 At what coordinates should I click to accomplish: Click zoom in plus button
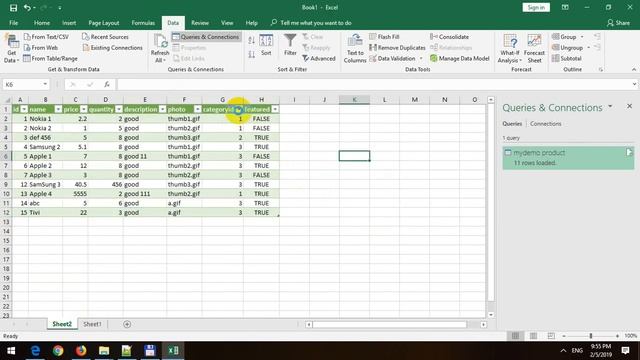(617, 336)
